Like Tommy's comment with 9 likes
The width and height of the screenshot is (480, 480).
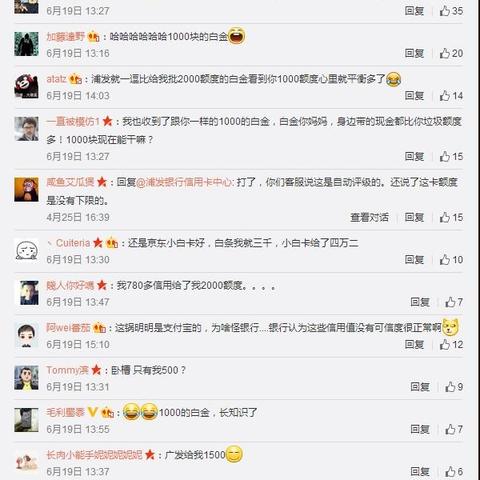coord(454,387)
